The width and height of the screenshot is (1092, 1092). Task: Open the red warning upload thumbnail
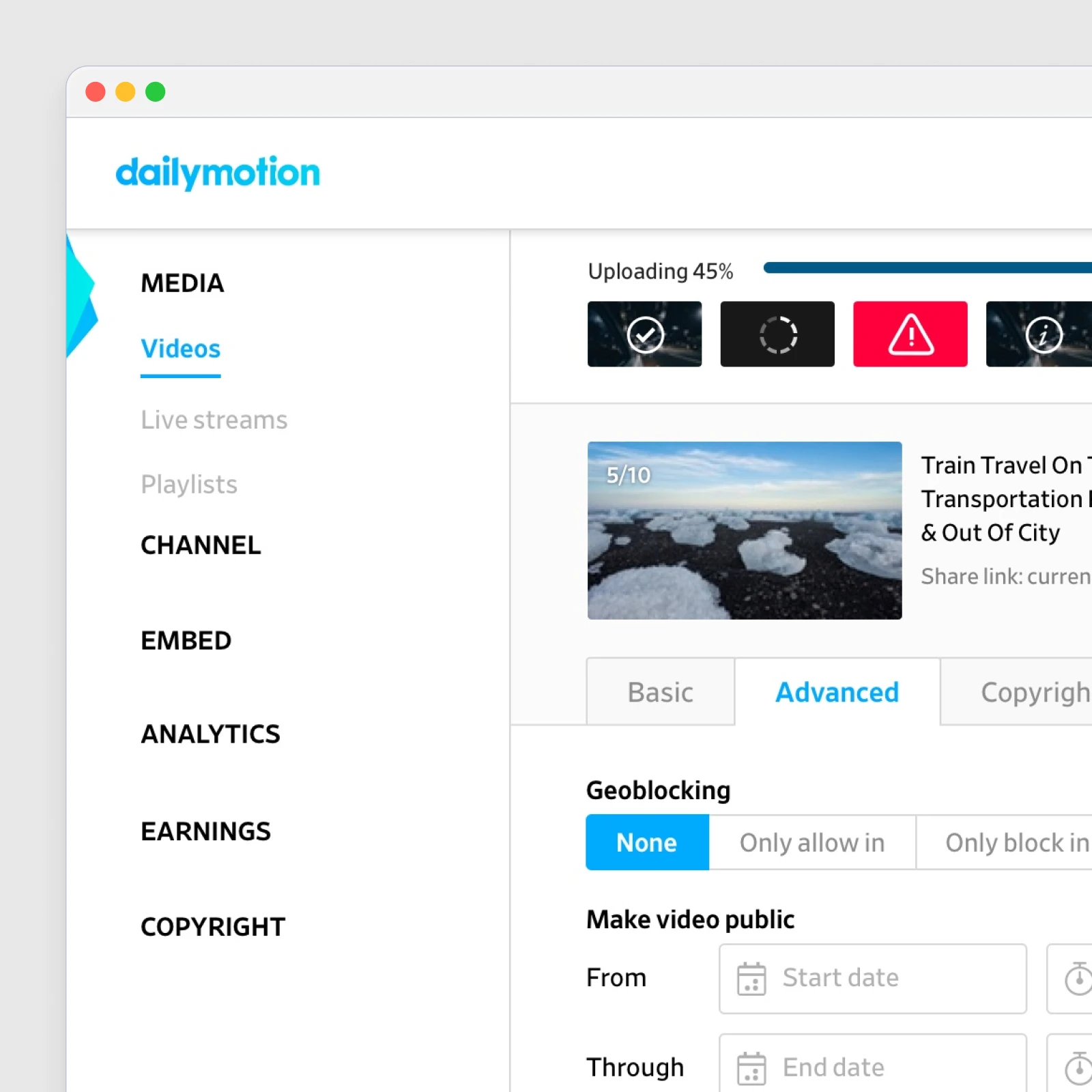coord(910,334)
